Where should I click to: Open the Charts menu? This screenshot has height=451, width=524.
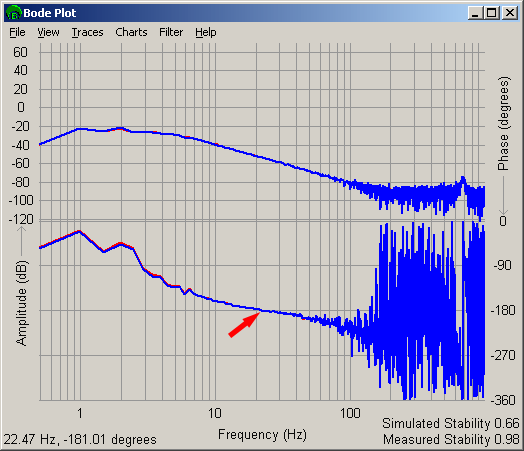pyautogui.click(x=131, y=32)
